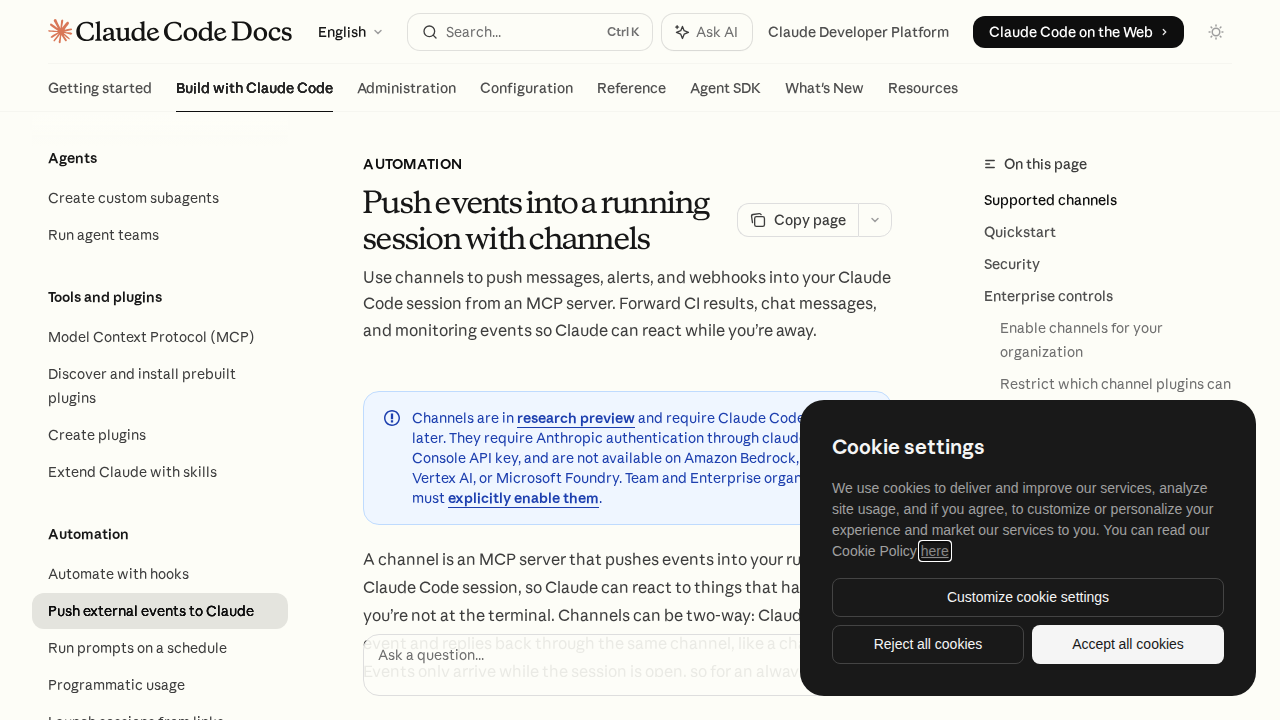The width and height of the screenshot is (1280, 720).
Task: Open the English language dropdown
Action: (350, 32)
